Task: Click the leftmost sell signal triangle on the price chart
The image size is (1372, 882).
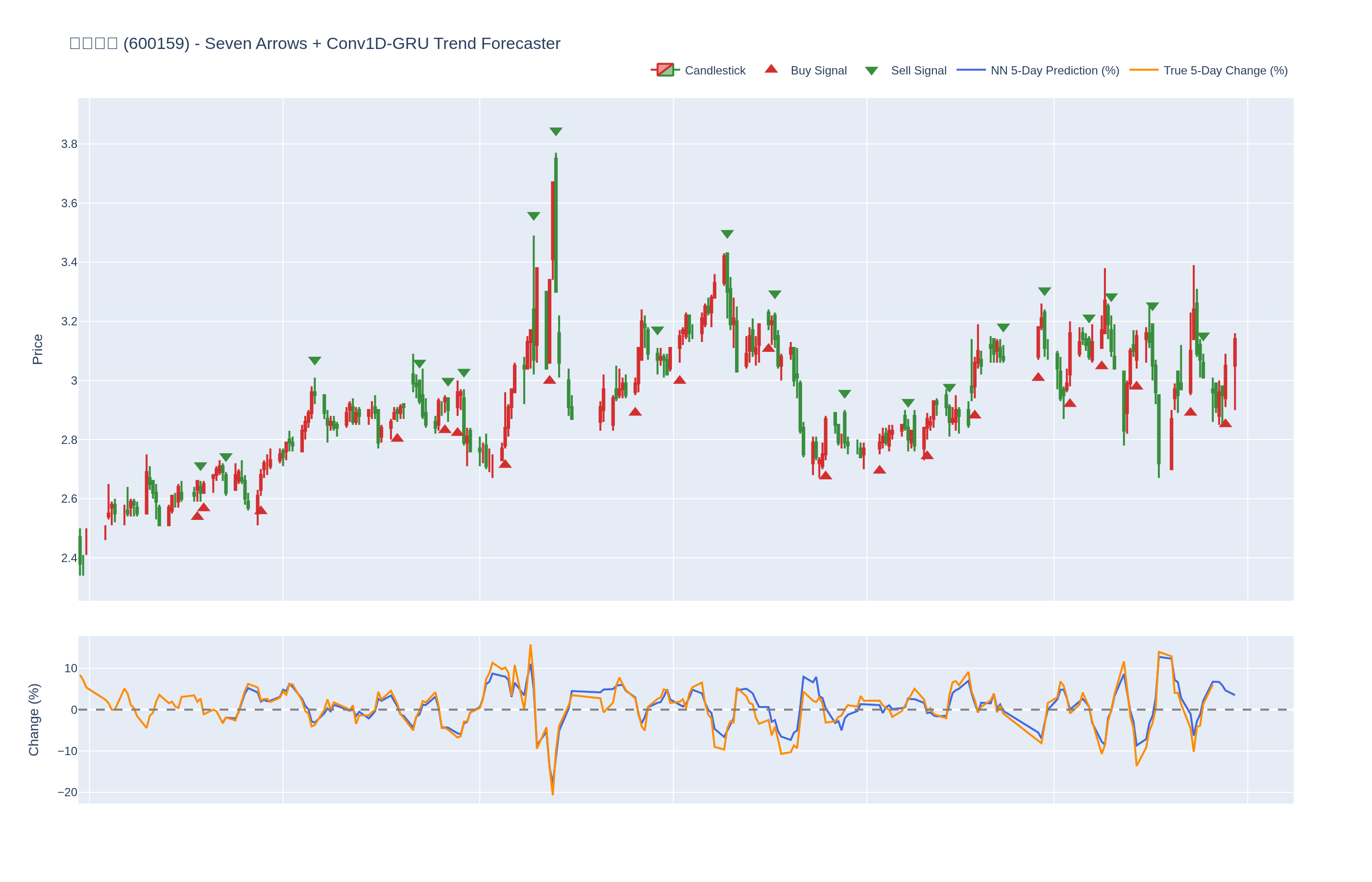Action: (200, 466)
